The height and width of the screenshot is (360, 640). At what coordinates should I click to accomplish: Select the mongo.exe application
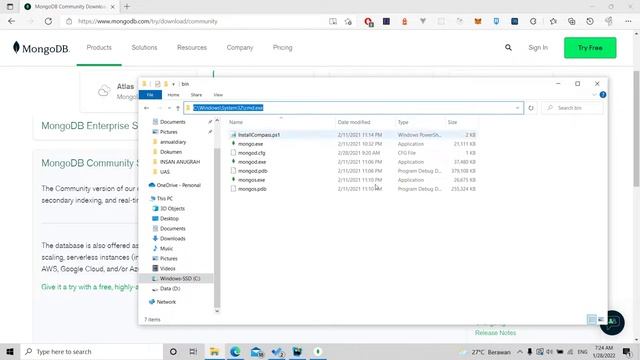[x=250, y=144]
